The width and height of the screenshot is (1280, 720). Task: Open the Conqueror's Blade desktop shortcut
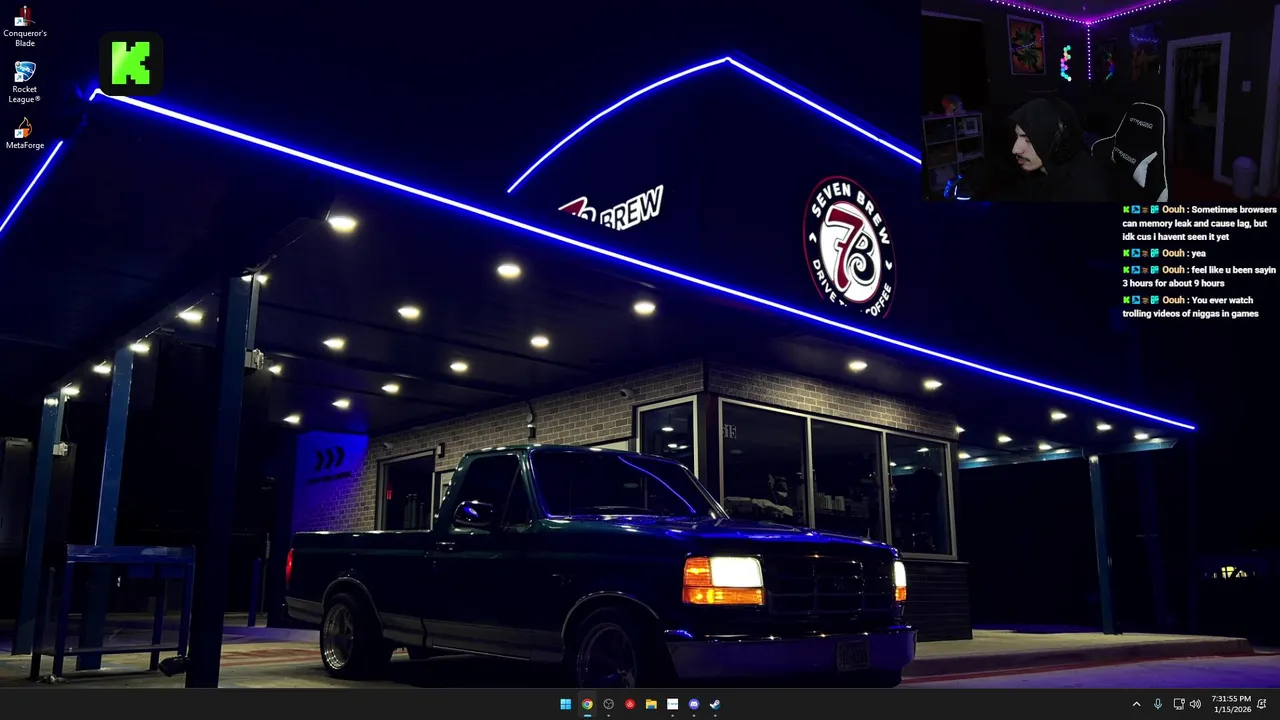pos(24,27)
